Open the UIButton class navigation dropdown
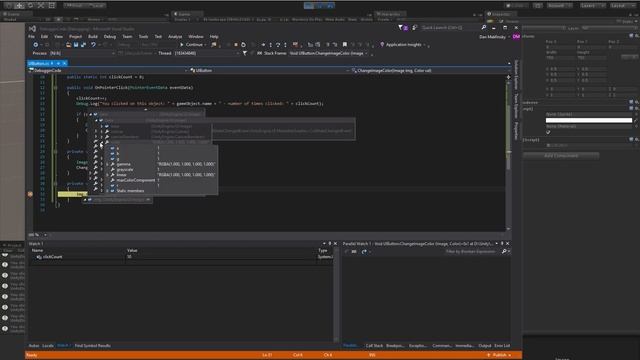The width and height of the screenshot is (640, 360). 269,71
